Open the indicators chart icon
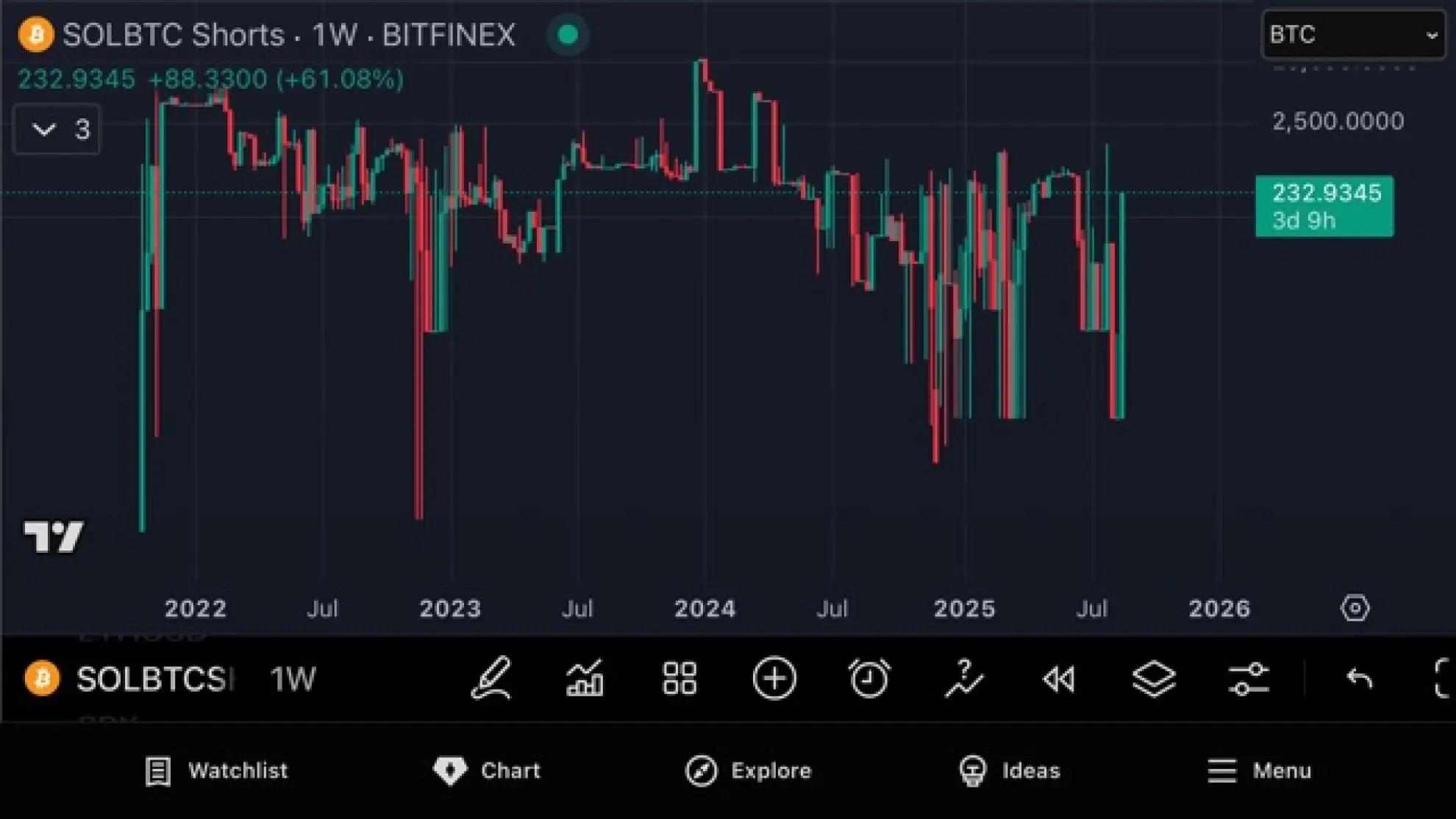 click(585, 678)
